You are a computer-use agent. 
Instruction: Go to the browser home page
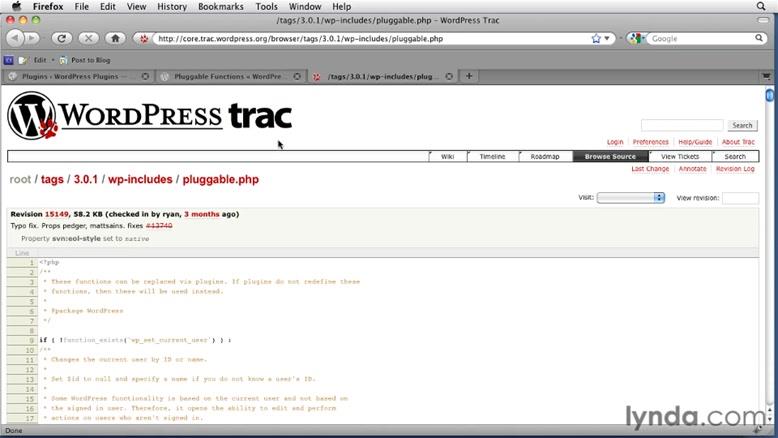[x=117, y=39]
